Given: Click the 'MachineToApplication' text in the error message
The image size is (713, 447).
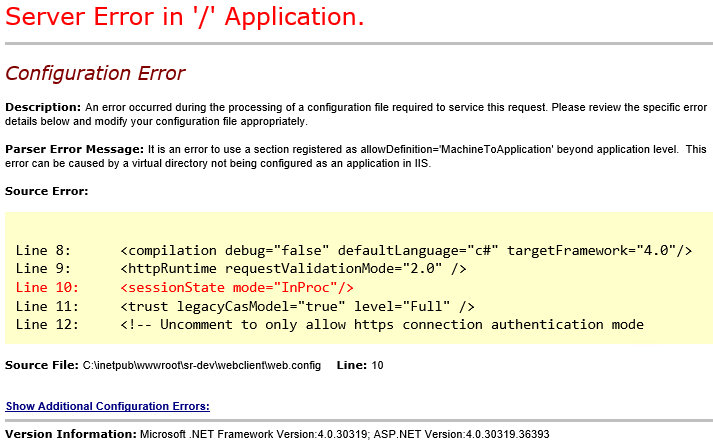Looking at the screenshot, I should [496, 149].
